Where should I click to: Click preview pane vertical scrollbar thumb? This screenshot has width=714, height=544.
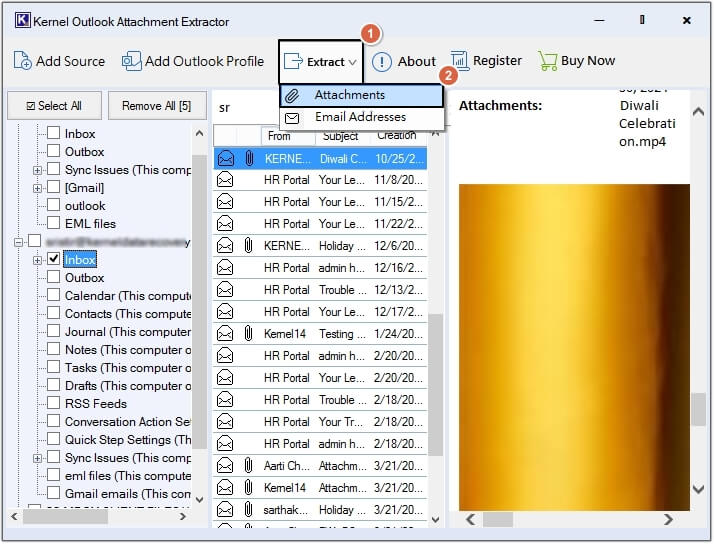pos(698,409)
